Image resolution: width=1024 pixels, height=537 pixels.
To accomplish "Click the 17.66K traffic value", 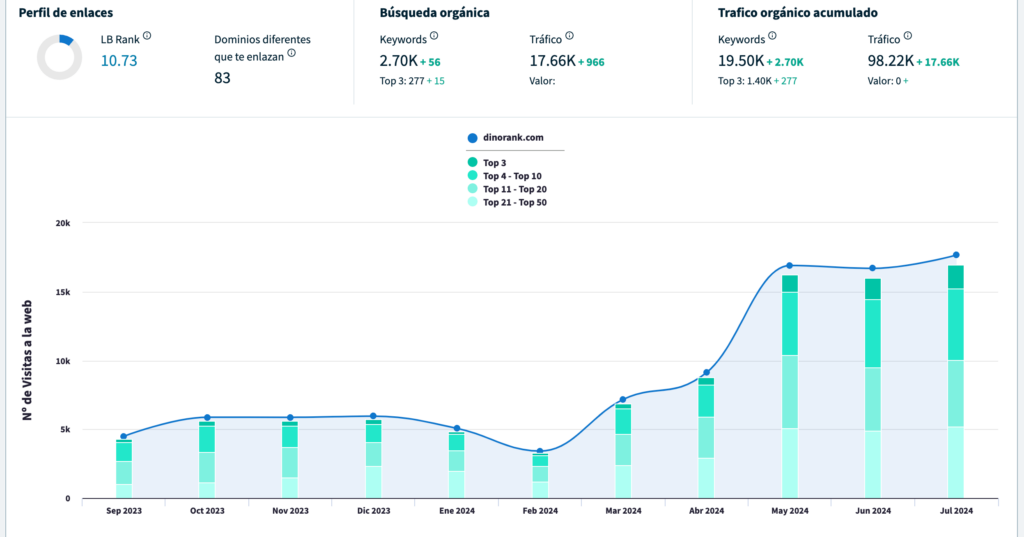I will (x=552, y=61).
